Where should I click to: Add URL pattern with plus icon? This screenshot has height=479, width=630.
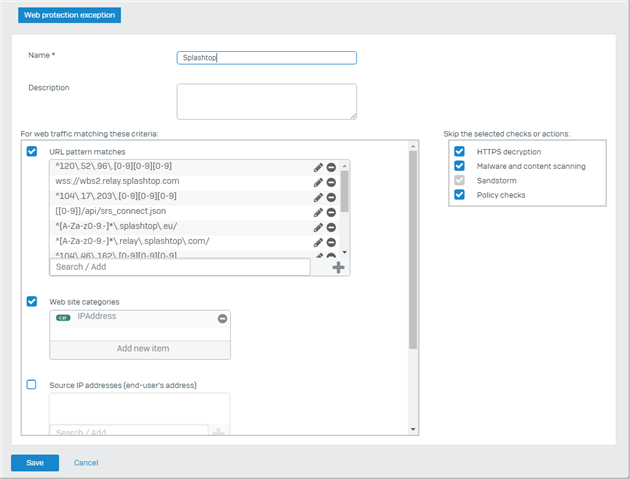tap(338, 267)
